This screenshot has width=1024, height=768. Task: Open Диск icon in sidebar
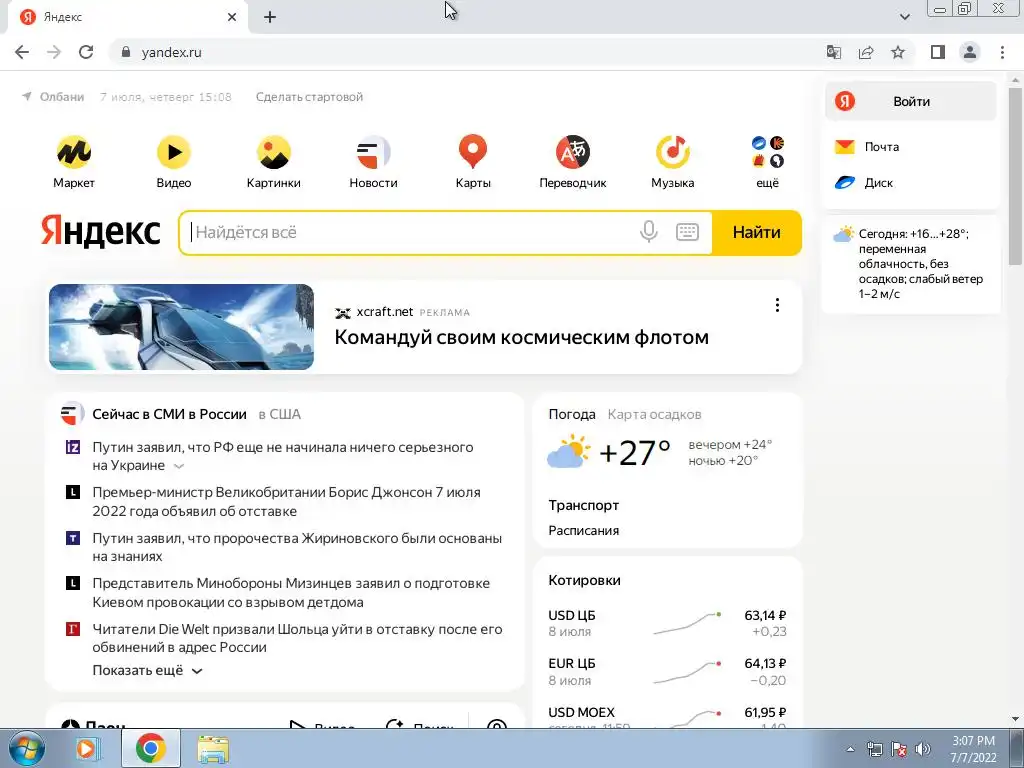844,183
